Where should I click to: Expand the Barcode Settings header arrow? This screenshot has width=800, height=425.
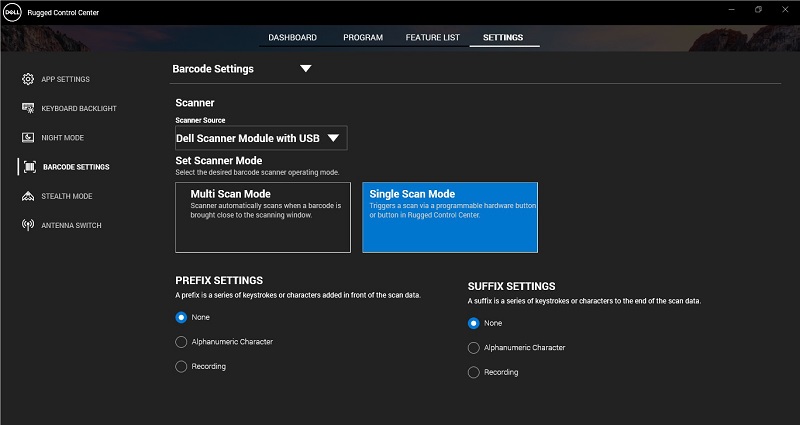[306, 68]
